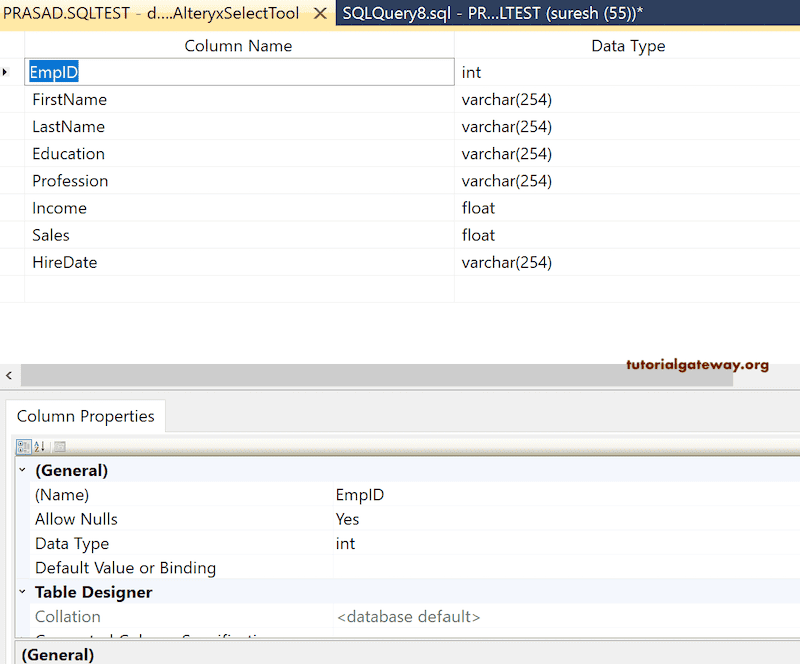The width and height of the screenshot is (800, 664).
Task: Click the row selector arrow beside EmpID
Action: click(x=7, y=72)
